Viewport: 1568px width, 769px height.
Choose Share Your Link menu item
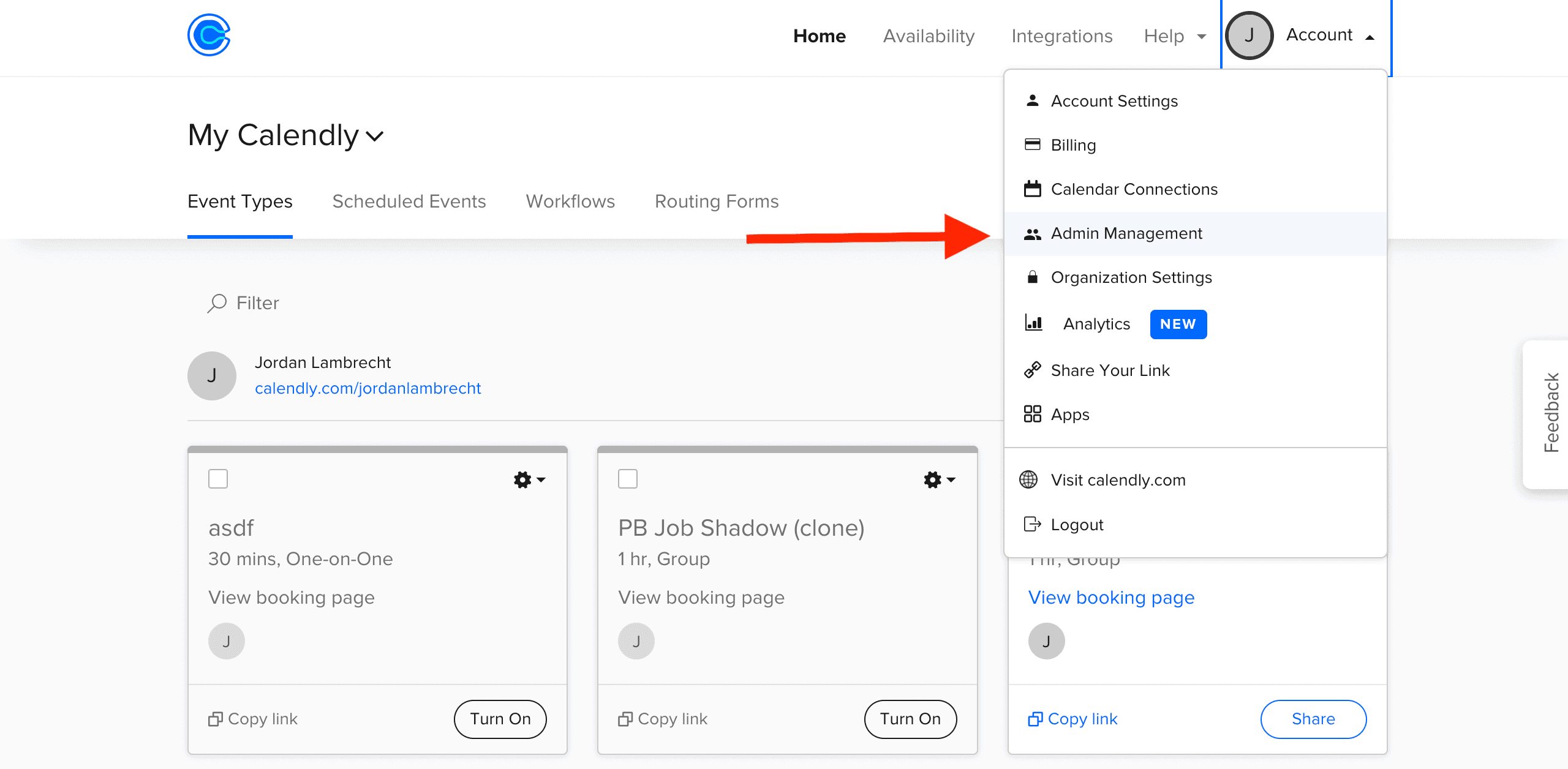[x=1196, y=370]
